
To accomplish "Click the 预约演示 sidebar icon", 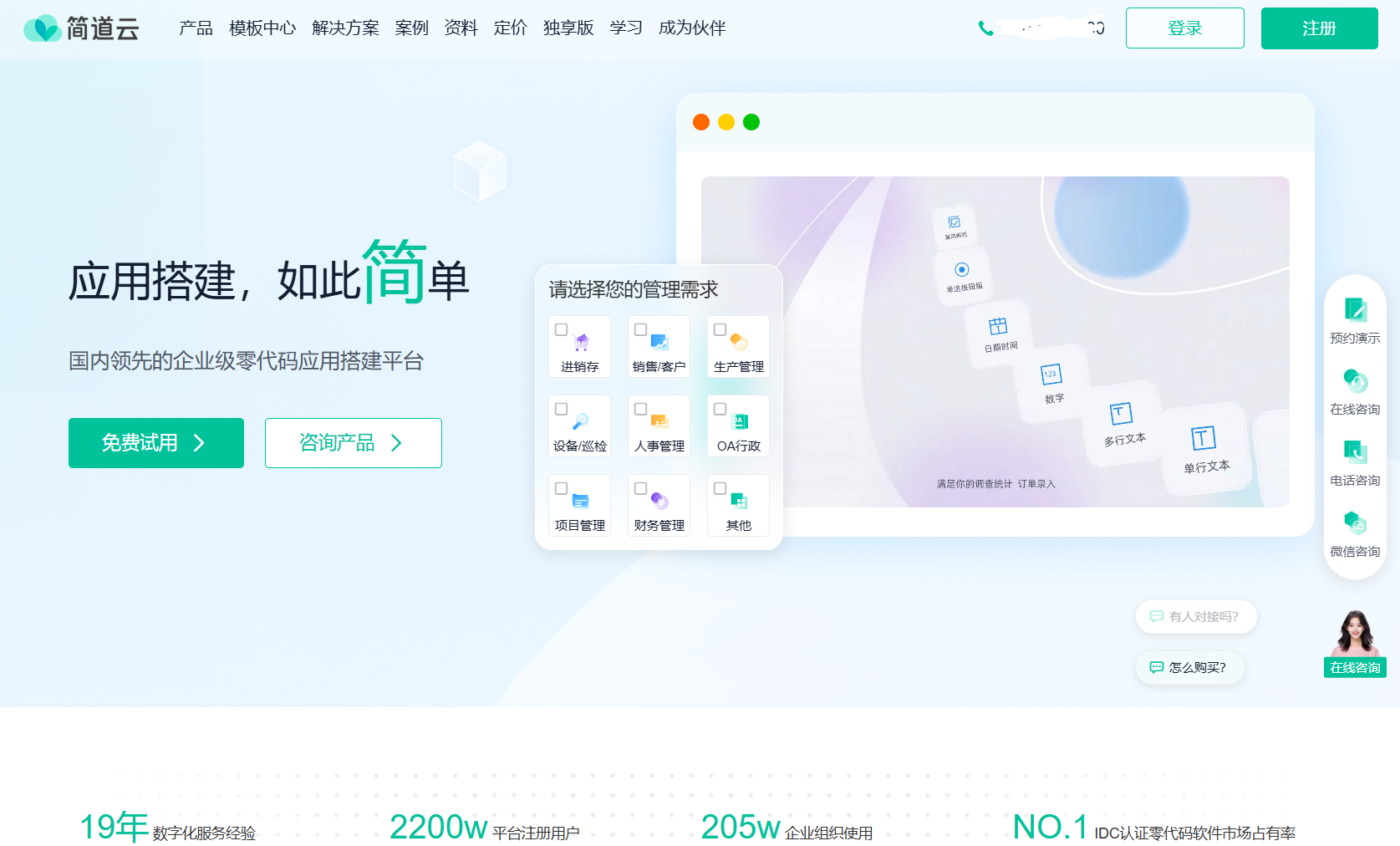I will [x=1355, y=309].
